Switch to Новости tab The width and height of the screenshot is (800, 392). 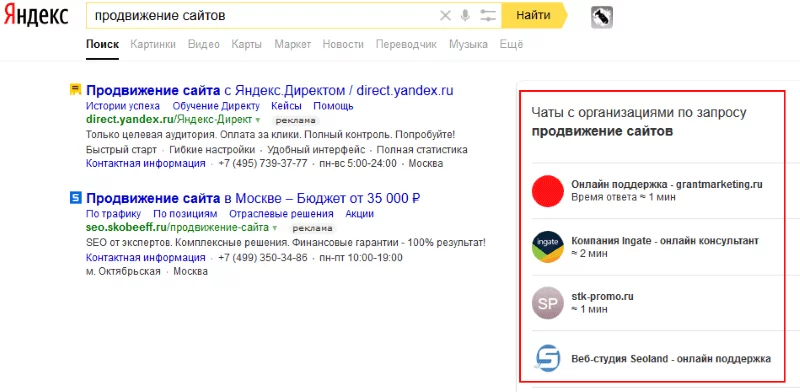coord(343,44)
